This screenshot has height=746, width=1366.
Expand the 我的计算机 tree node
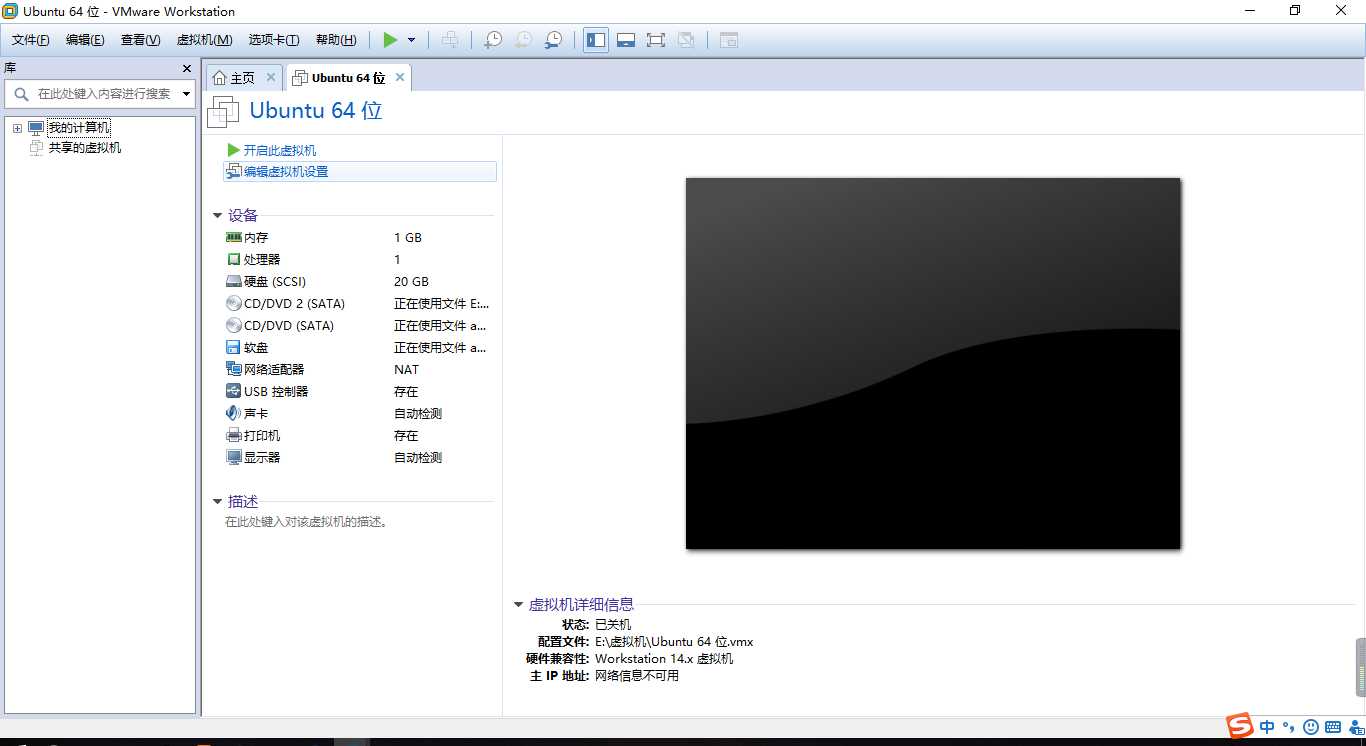point(17,128)
